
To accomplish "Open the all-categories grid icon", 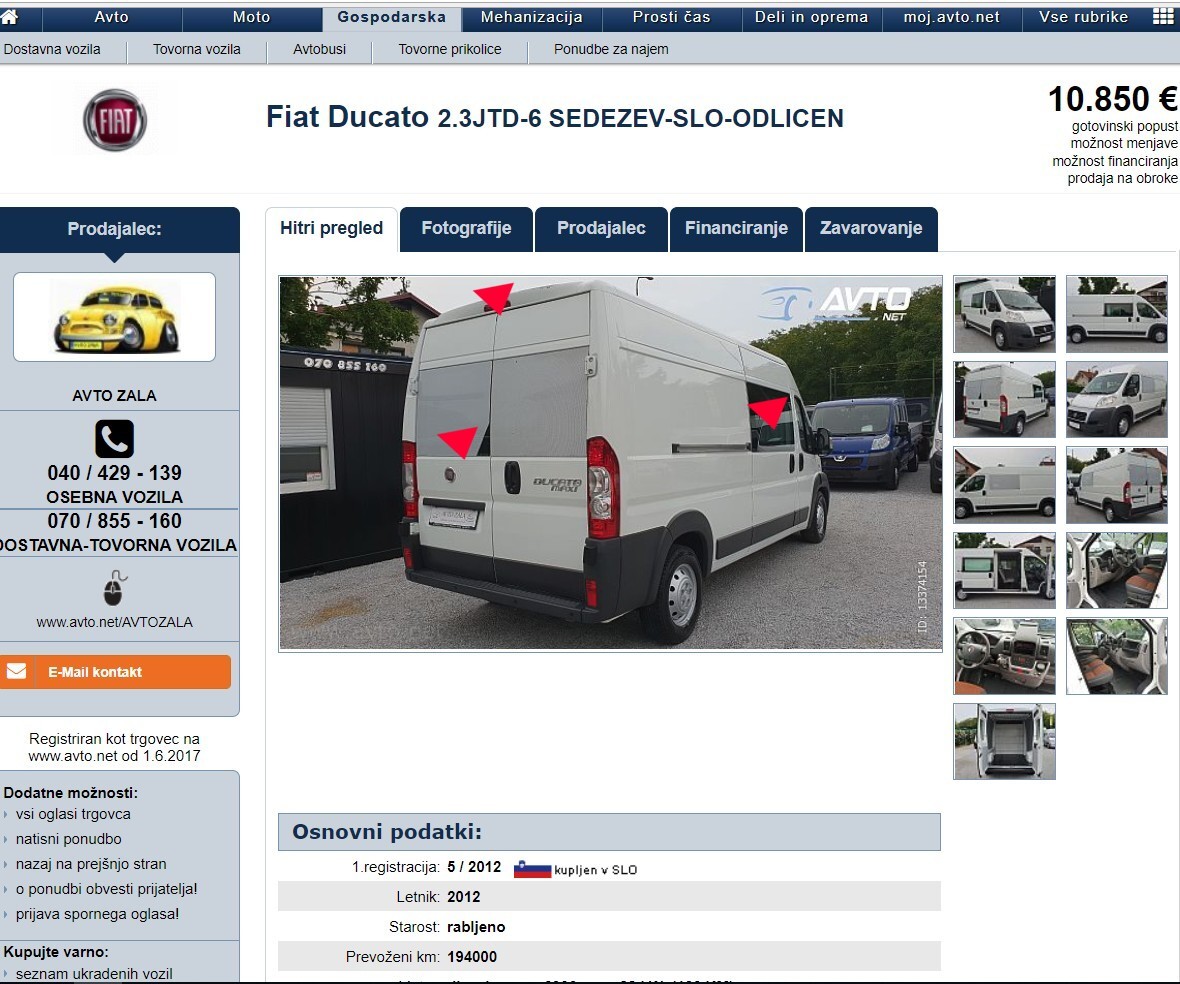I will (1163, 17).
